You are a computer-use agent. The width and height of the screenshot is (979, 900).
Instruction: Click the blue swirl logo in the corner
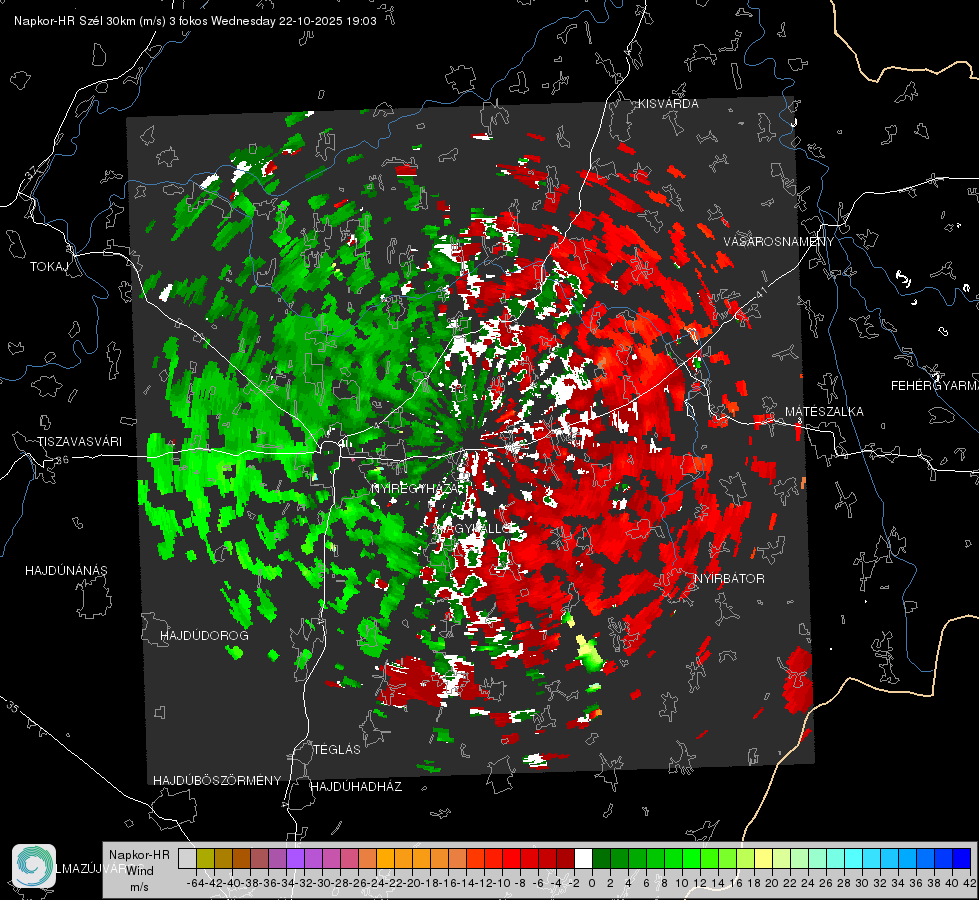tap(34, 866)
